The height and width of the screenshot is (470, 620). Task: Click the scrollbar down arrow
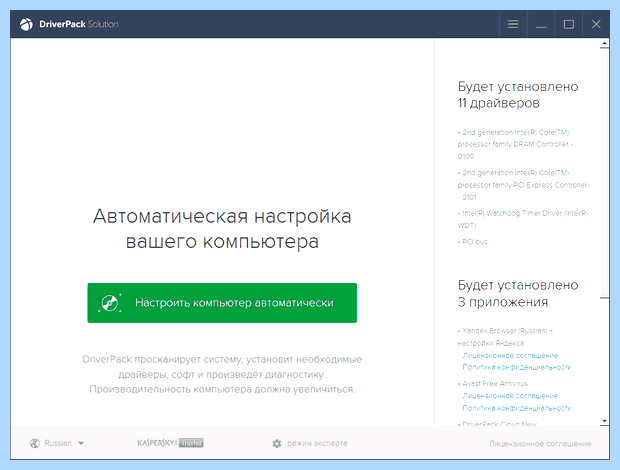(604, 421)
